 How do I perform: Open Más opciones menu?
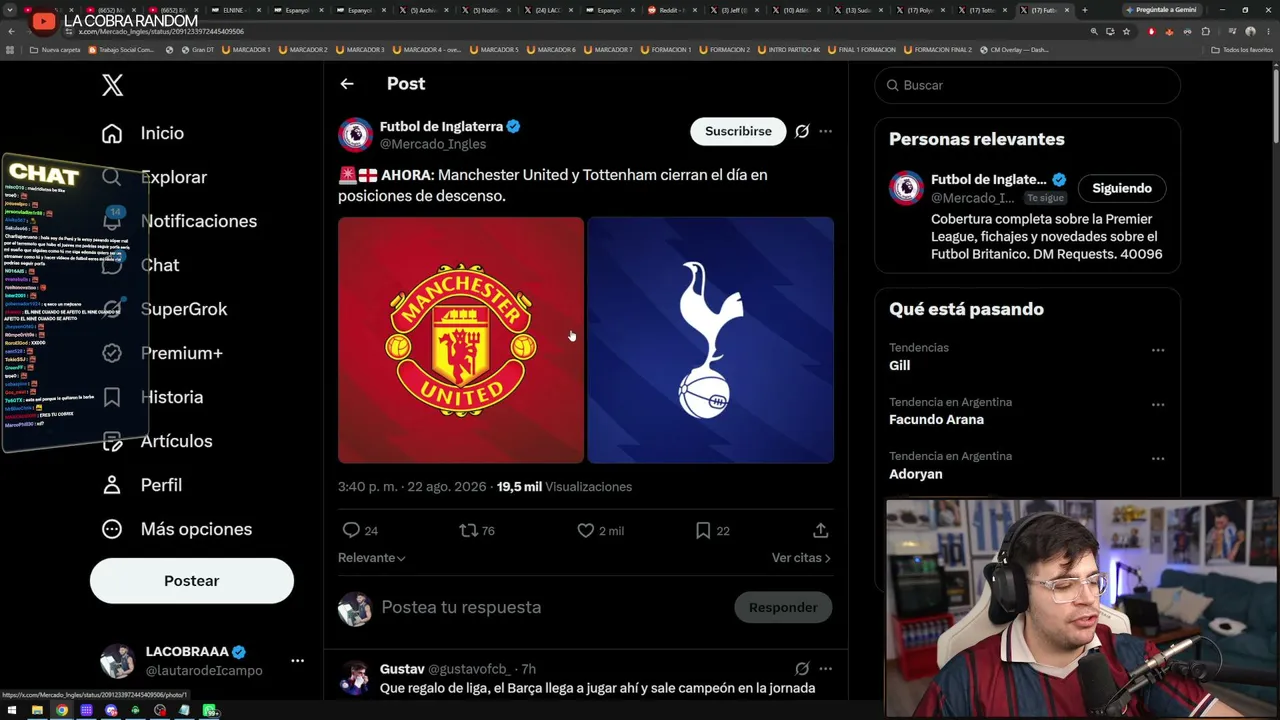[177, 529]
